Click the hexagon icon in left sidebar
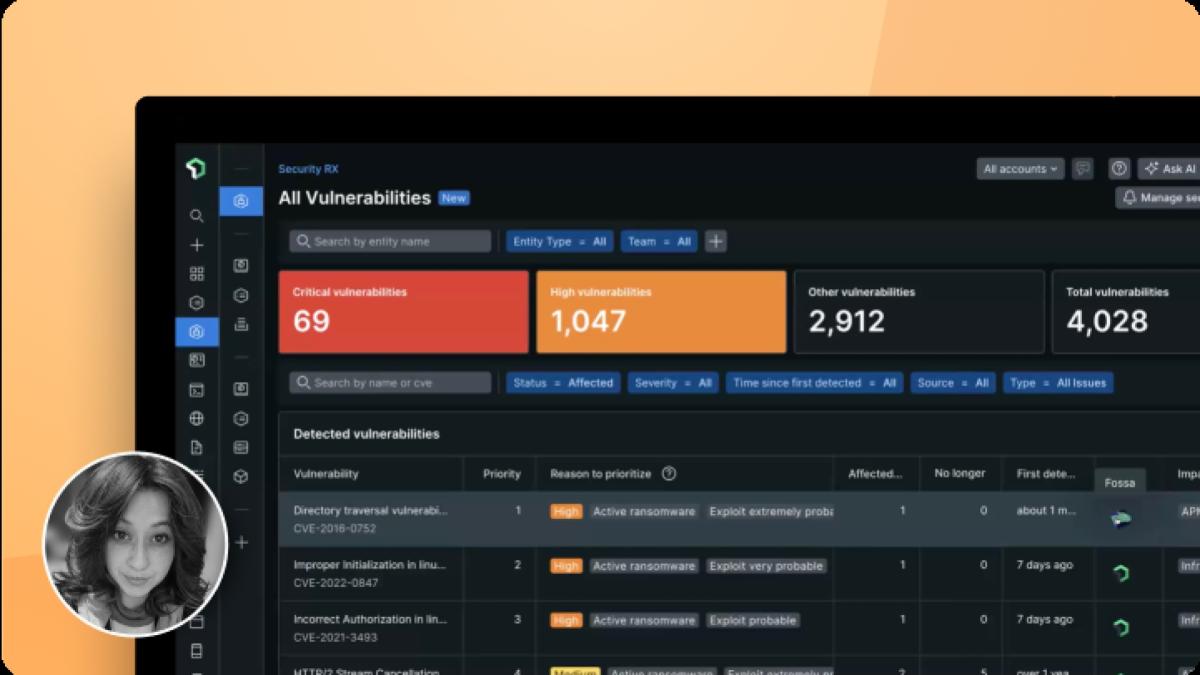 pyautogui.click(x=197, y=303)
